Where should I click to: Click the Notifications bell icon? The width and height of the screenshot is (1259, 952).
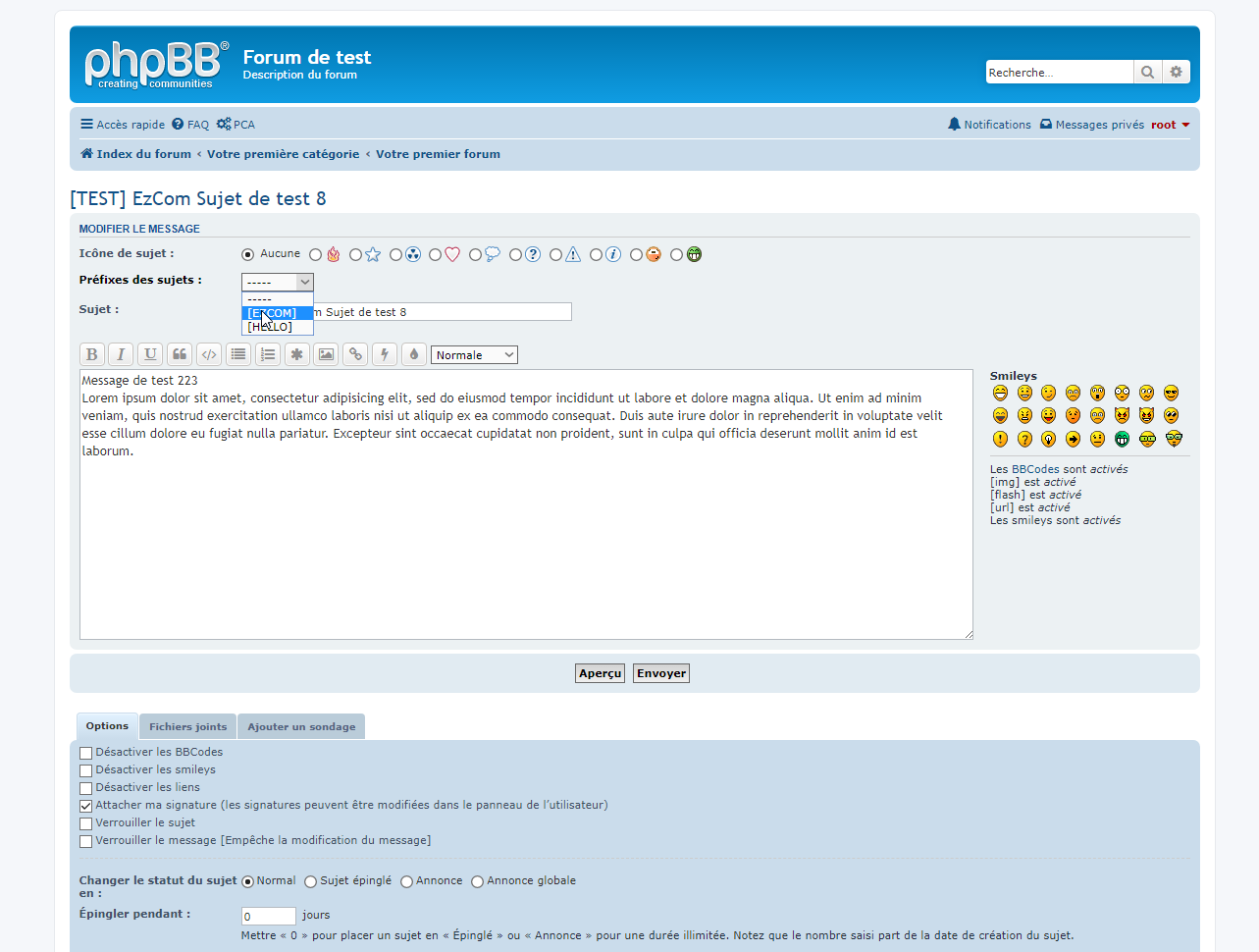(x=954, y=125)
